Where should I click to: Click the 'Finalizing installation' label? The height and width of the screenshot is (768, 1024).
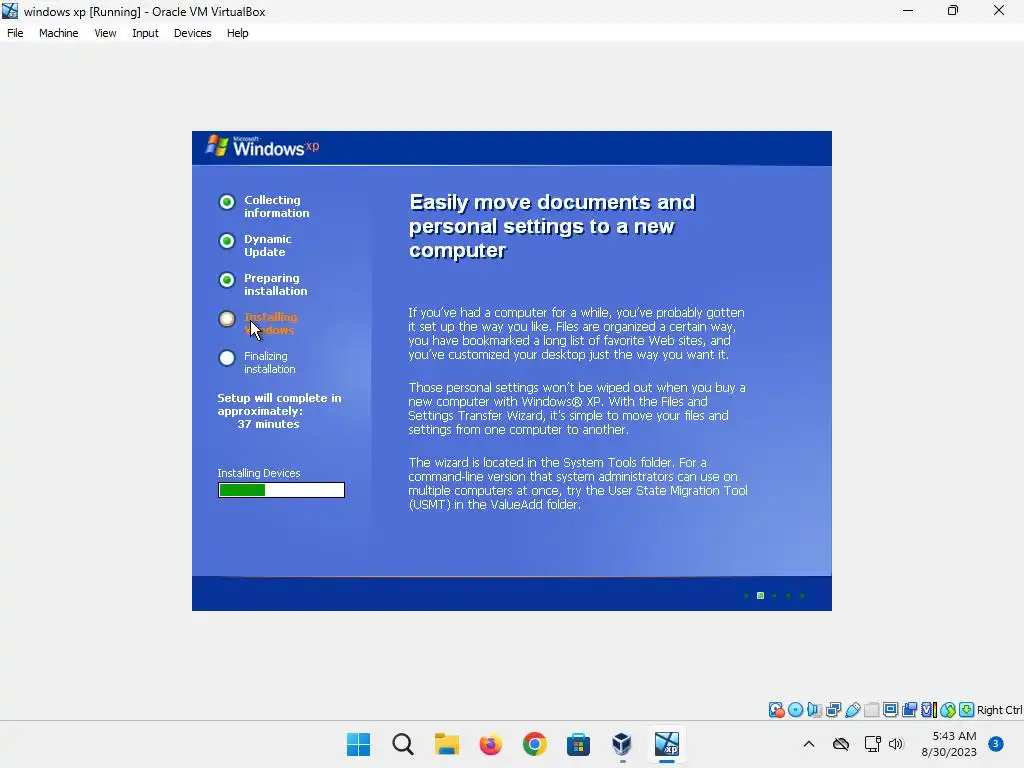point(270,362)
